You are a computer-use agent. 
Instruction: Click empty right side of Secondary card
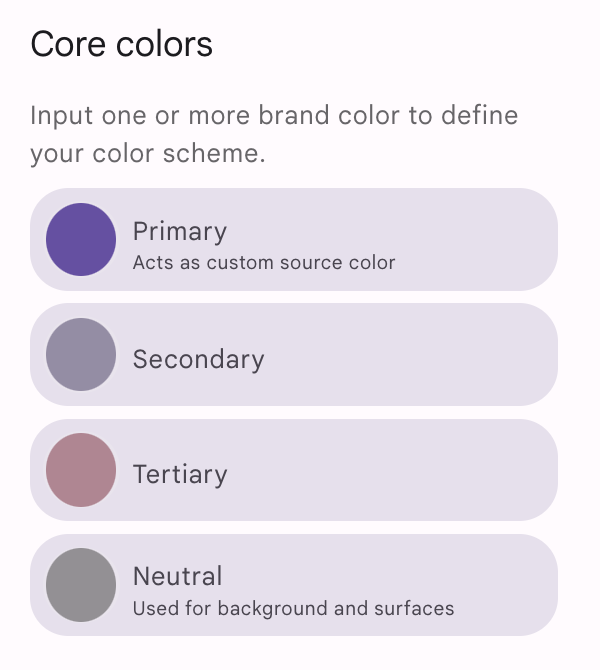[x=460, y=354]
